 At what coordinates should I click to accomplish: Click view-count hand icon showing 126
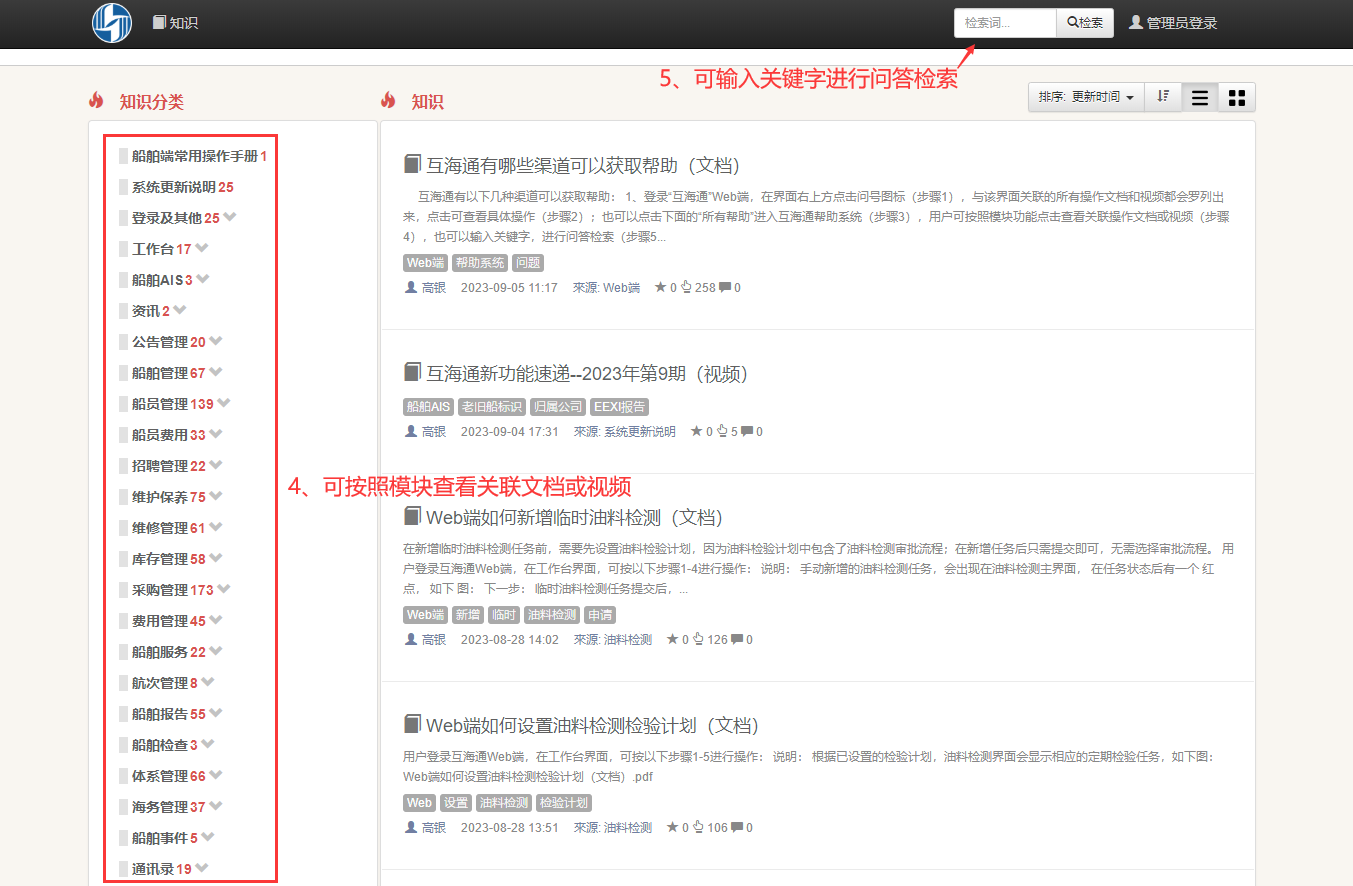click(698, 640)
